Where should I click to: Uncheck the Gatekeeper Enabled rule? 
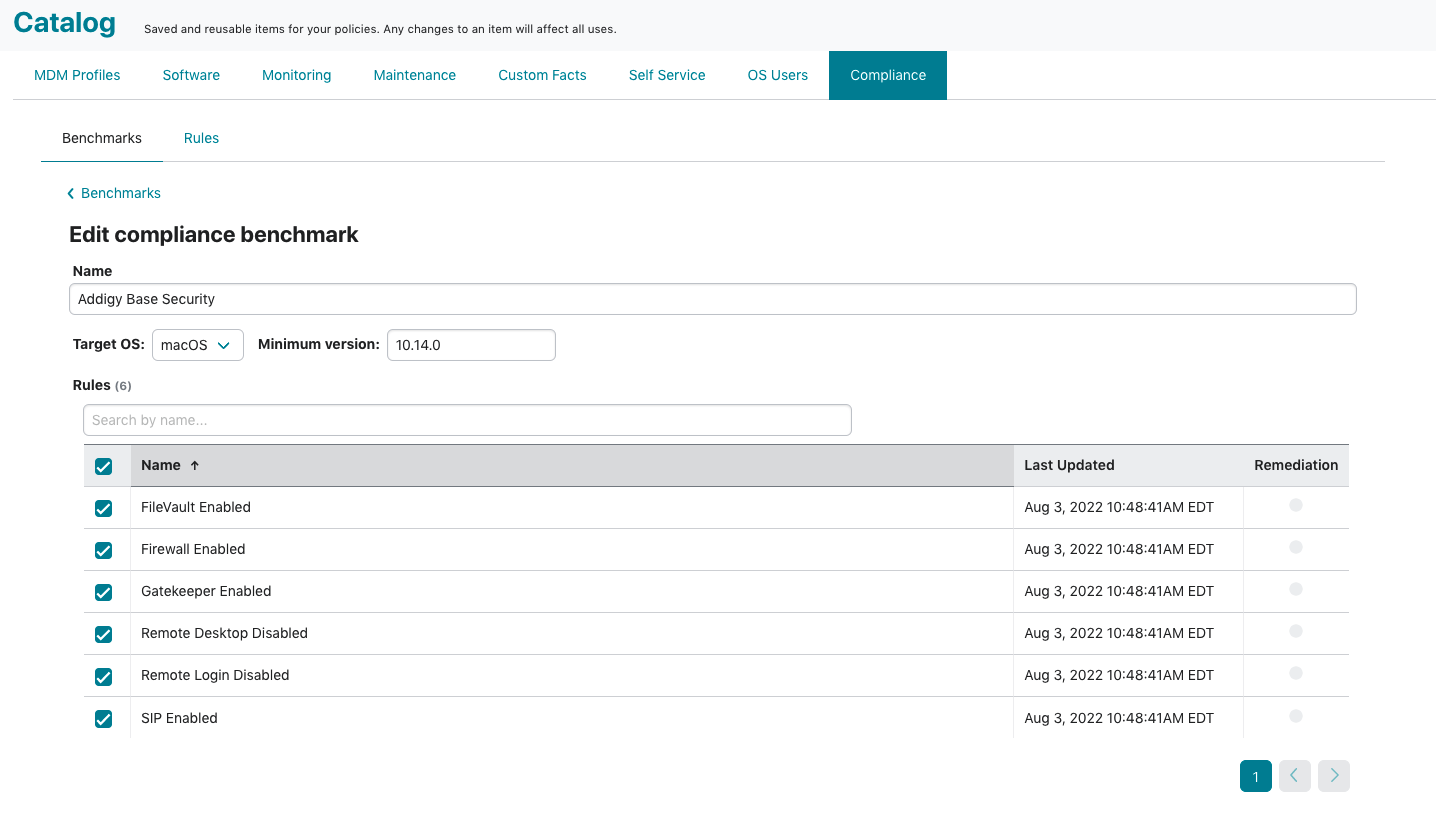tap(103, 592)
